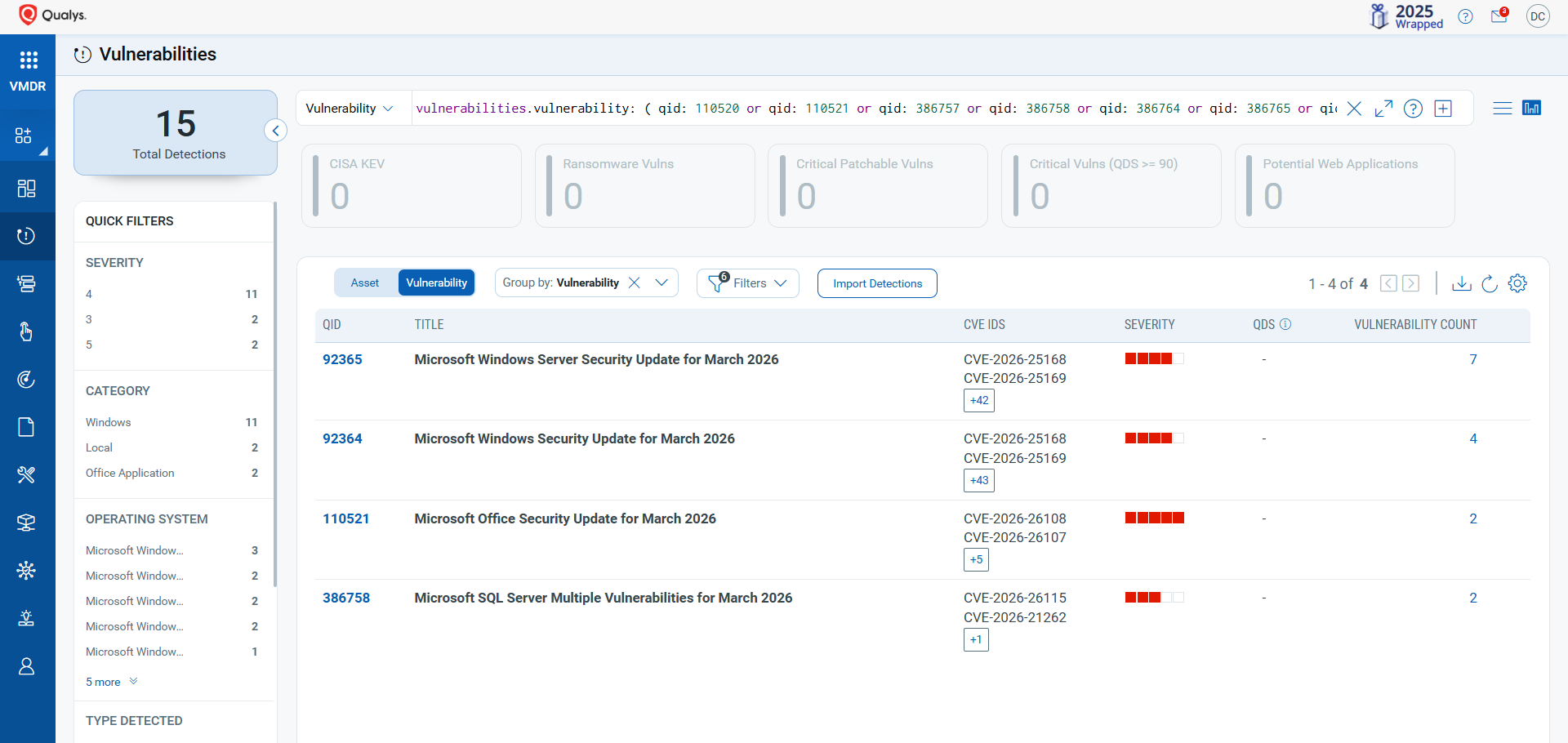Click the download detections icon

click(x=1461, y=283)
